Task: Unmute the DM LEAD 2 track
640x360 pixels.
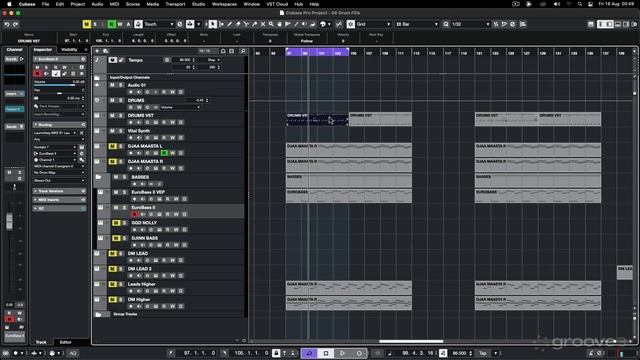Action: [x=112, y=269]
